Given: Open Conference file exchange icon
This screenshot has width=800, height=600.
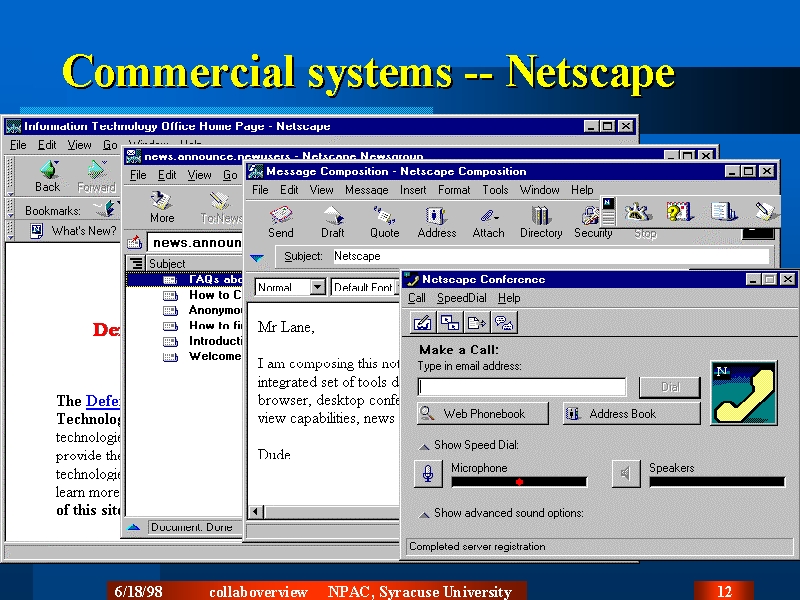Looking at the screenshot, I should [477, 322].
